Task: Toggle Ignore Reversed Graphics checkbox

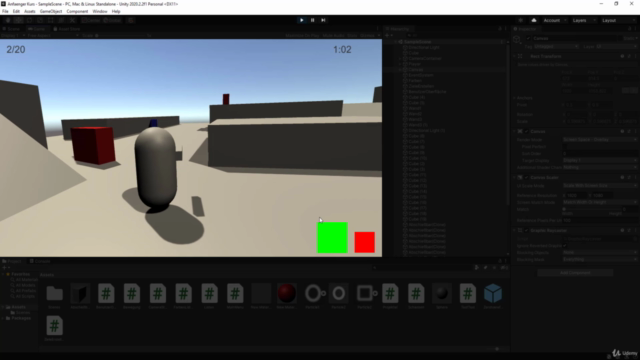Action: (x=565, y=246)
